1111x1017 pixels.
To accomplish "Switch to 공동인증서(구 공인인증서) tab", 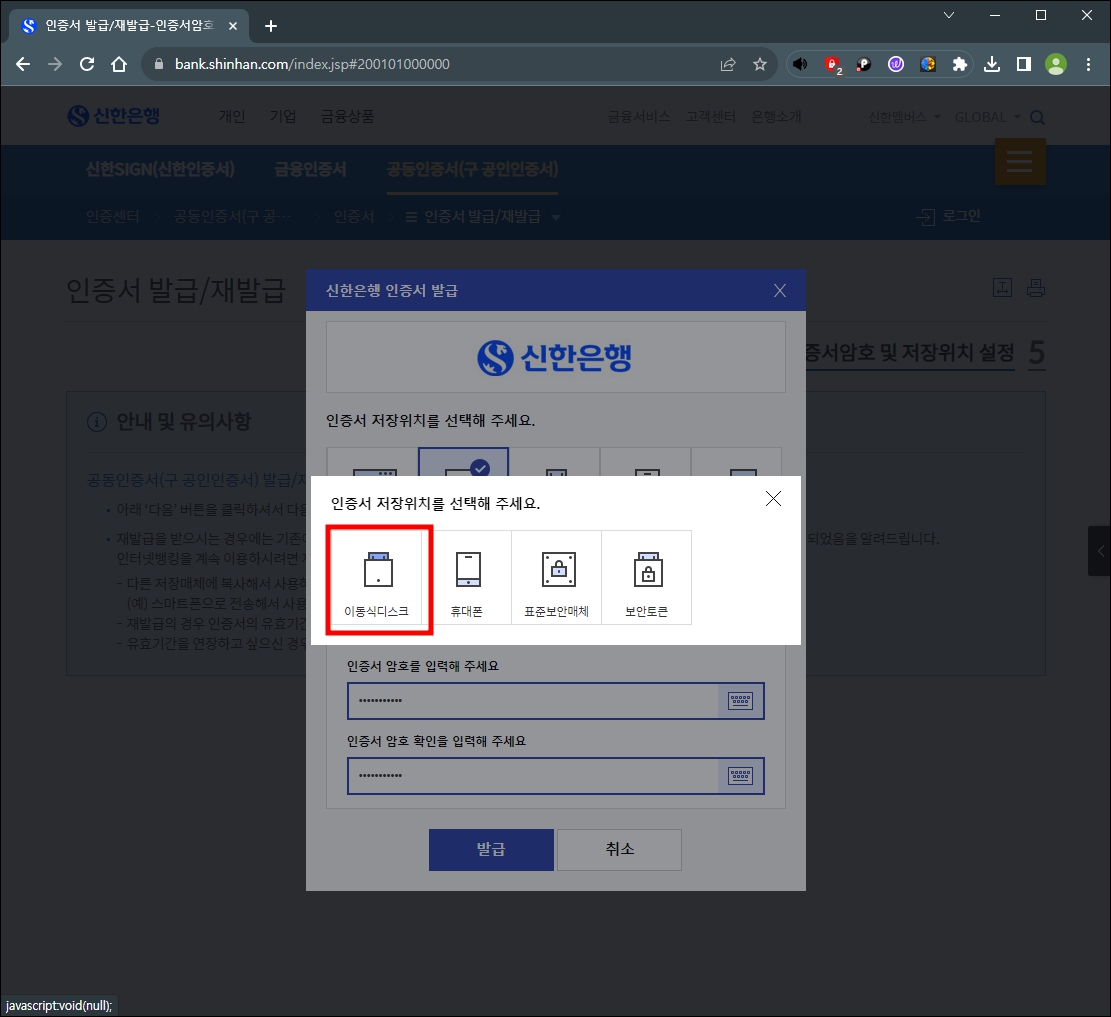I will (x=473, y=169).
